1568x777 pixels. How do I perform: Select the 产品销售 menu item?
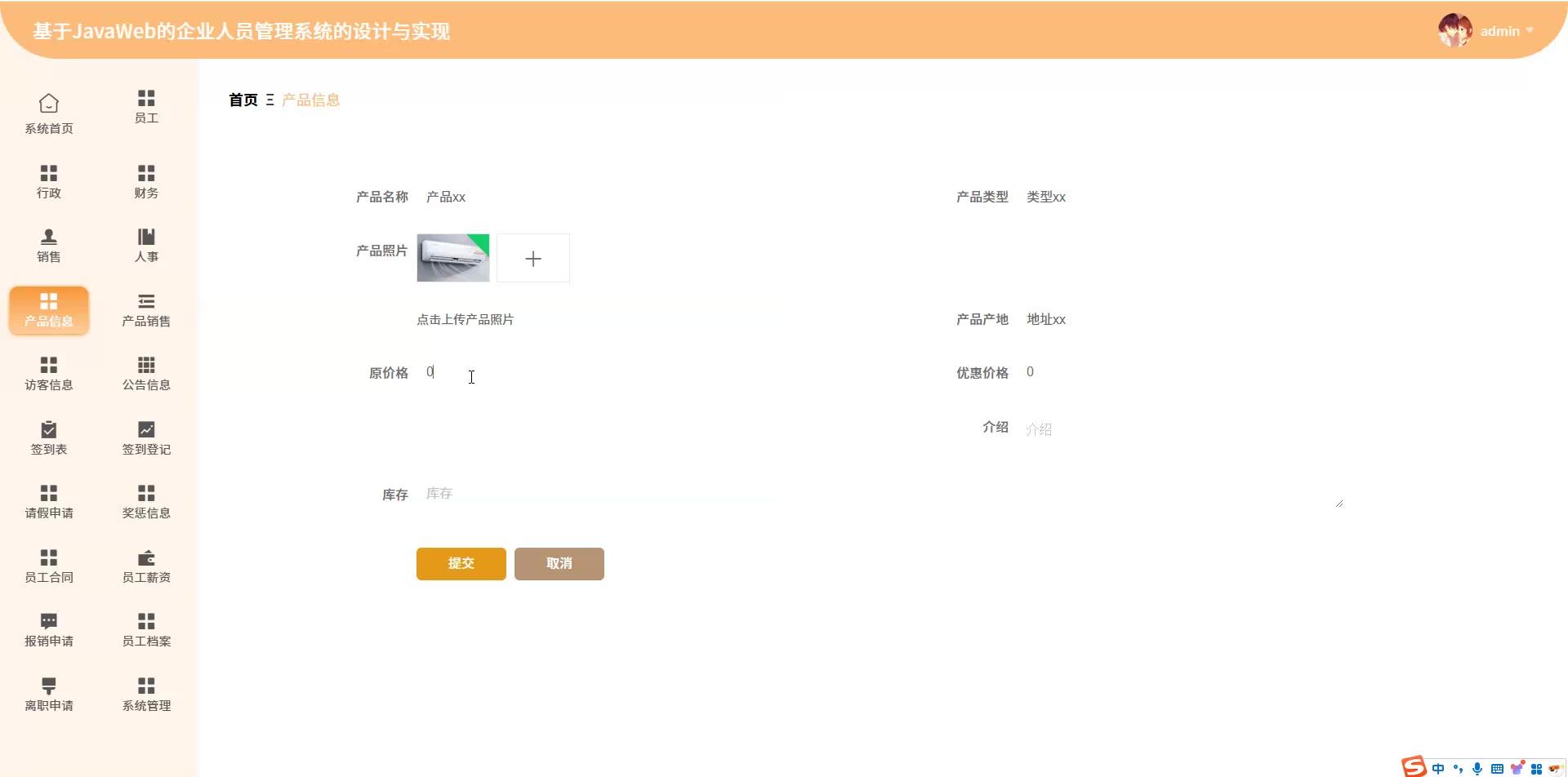[x=146, y=310]
